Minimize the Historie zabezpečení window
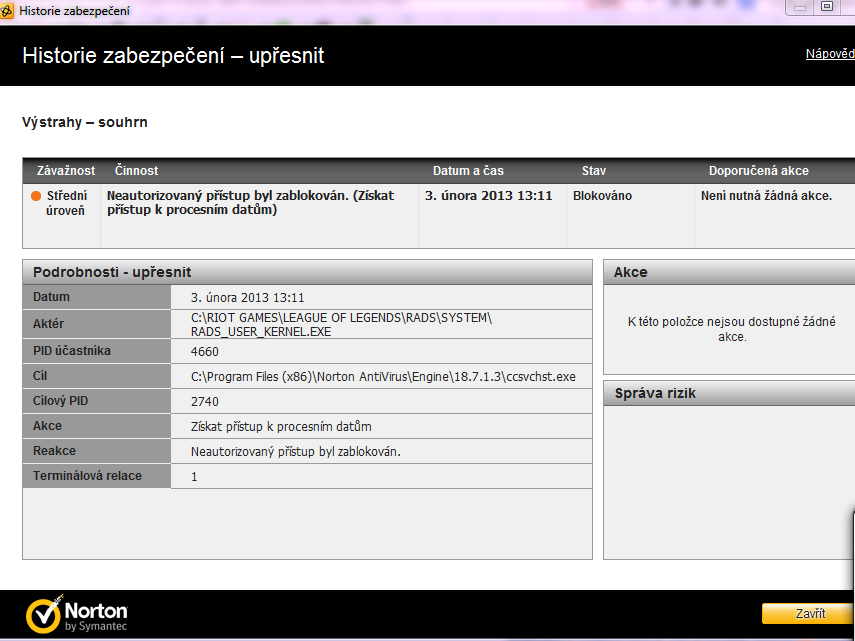 click(800, 7)
